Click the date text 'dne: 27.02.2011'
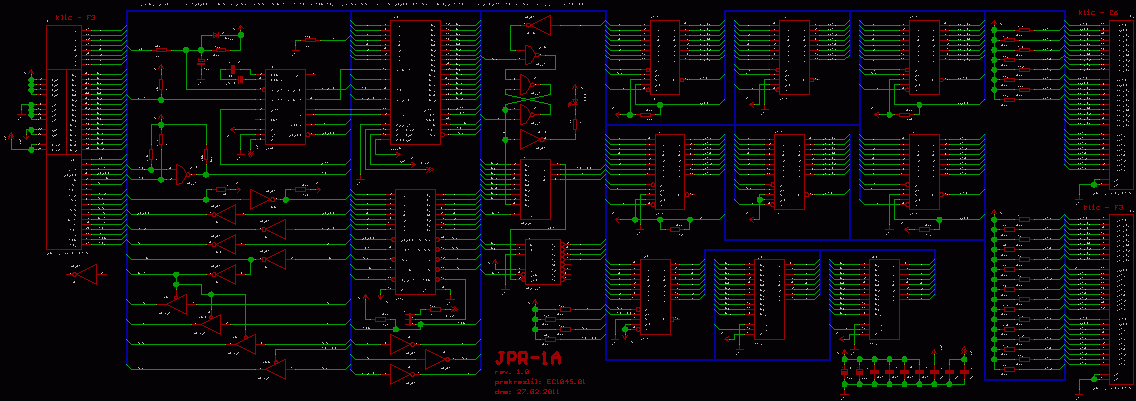Image resolution: width=1136 pixels, height=401 pixels. (x=527, y=392)
